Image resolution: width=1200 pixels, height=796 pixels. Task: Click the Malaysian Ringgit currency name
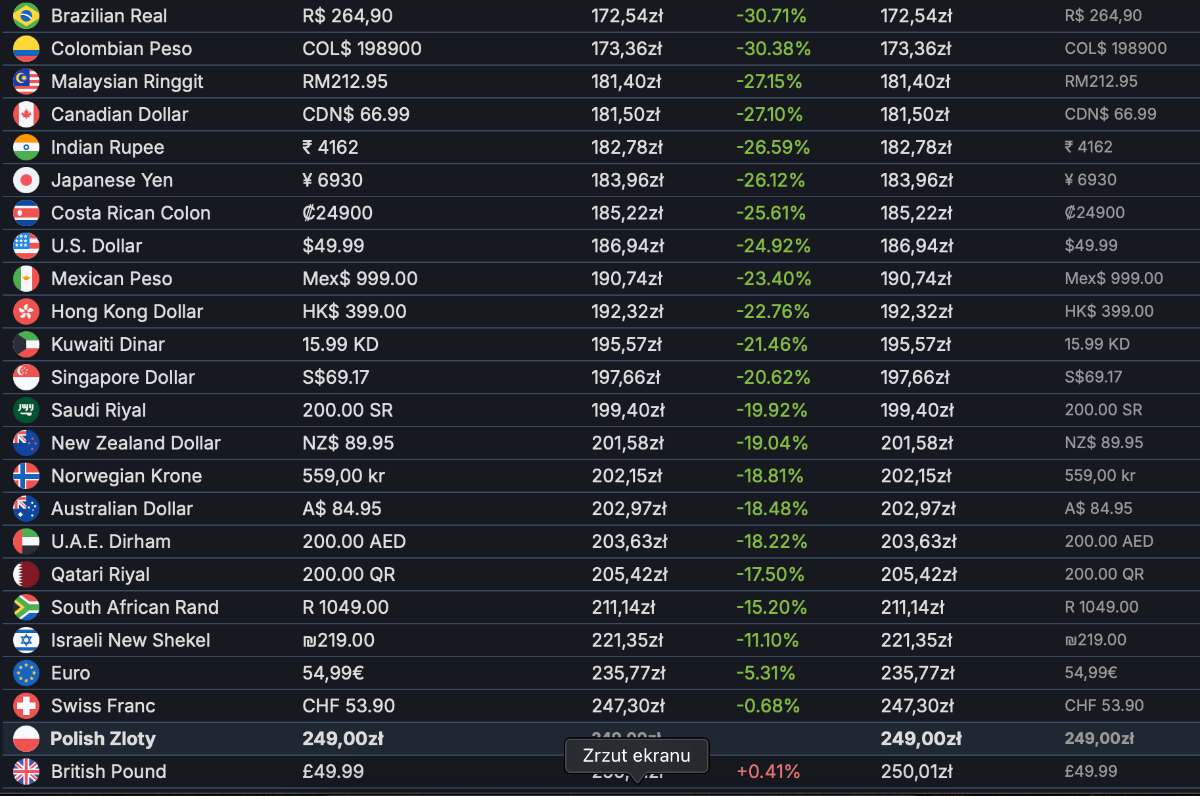[127, 82]
